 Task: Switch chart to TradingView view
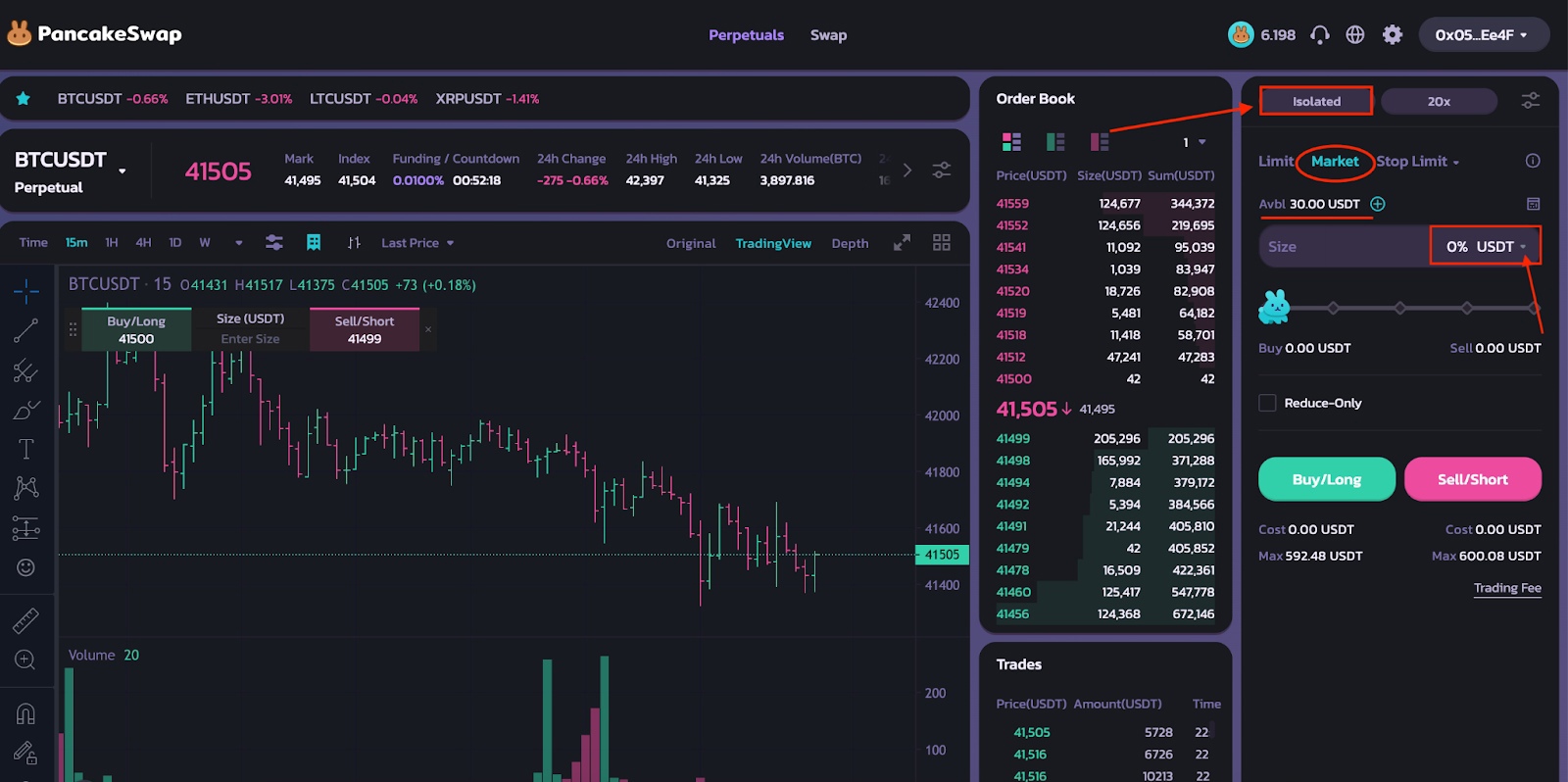[773, 243]
